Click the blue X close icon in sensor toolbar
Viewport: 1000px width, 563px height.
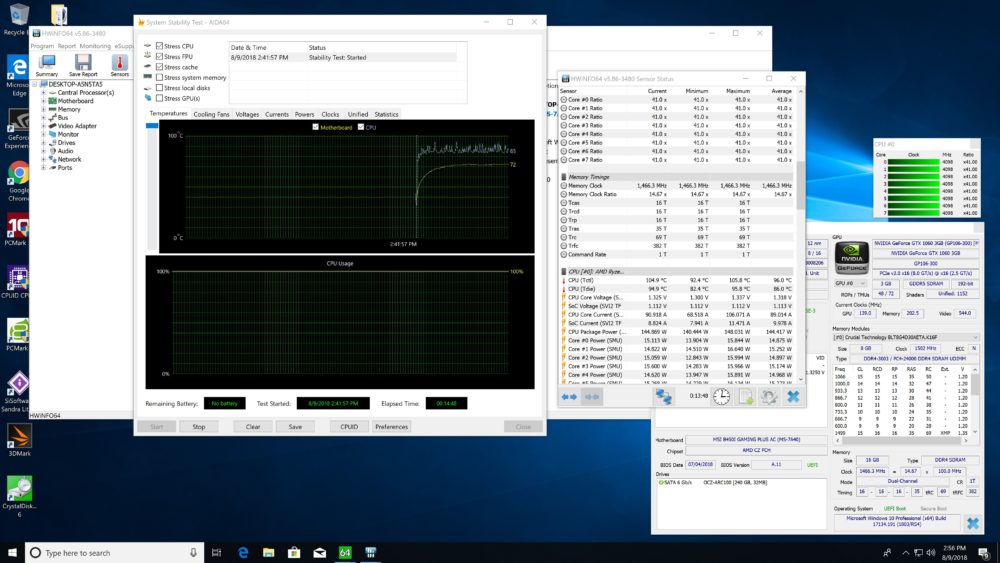point(793,397)
